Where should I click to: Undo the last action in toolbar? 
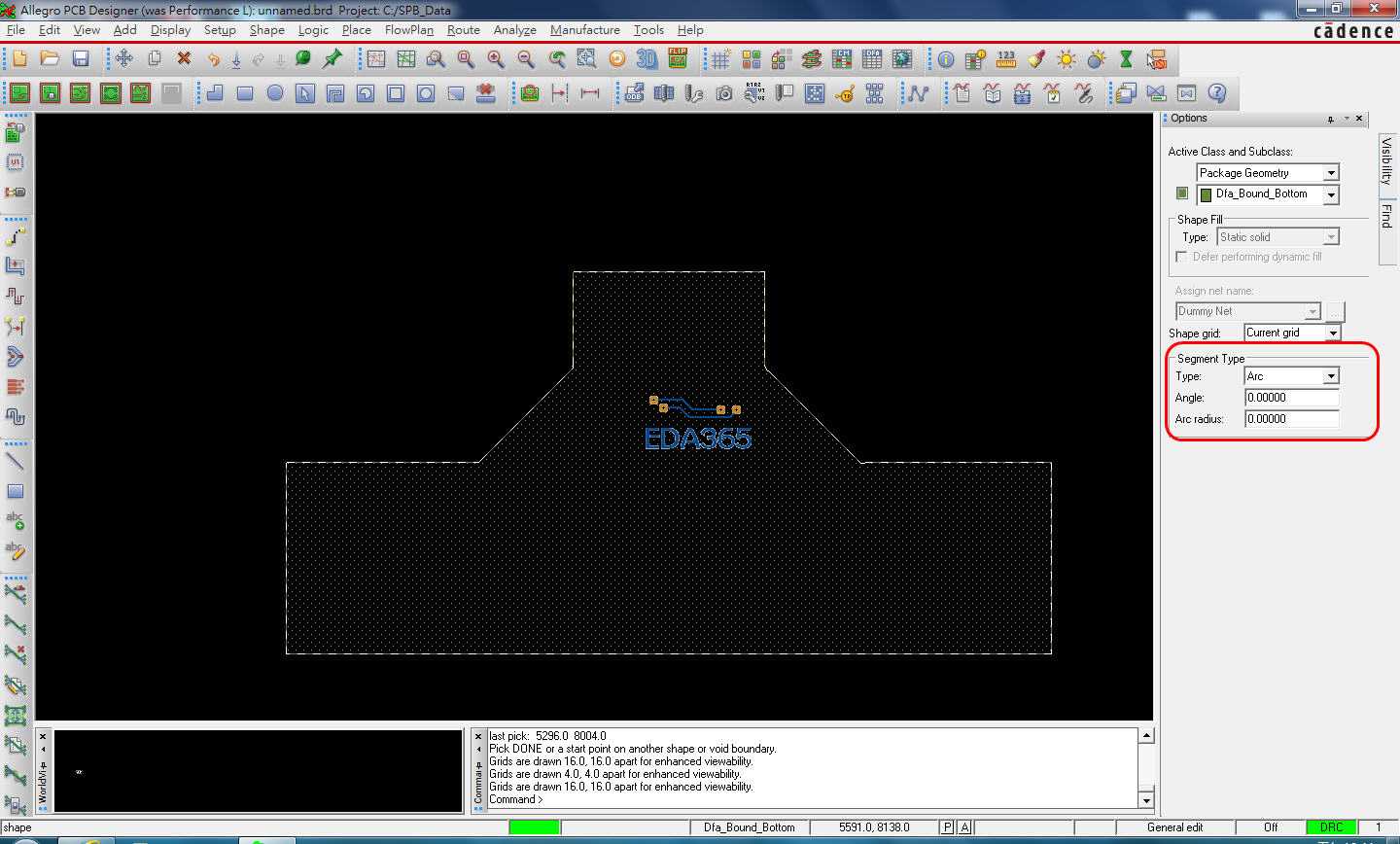213,59
